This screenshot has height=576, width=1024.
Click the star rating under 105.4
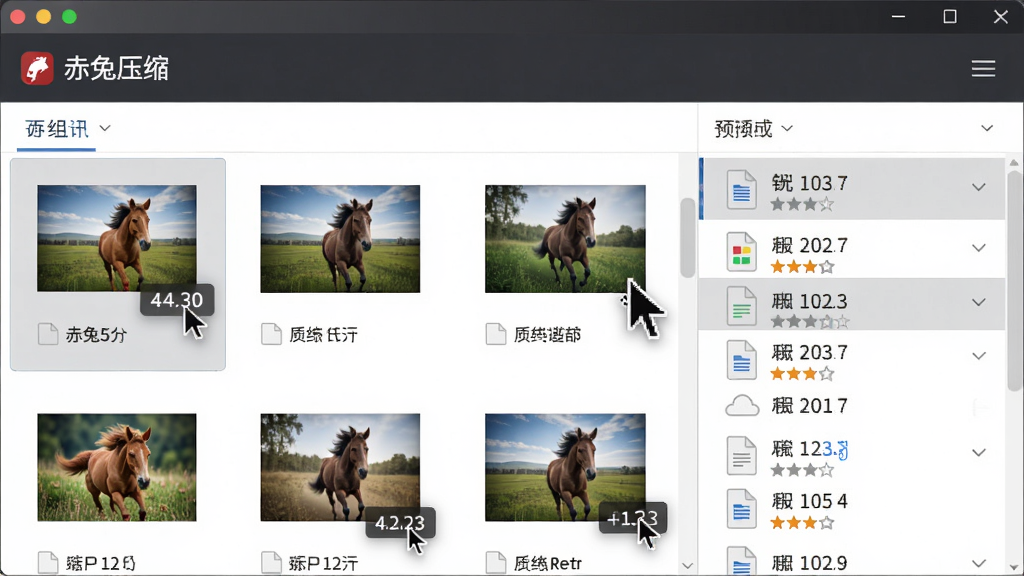pyautogui.click(x=802, y=522)
